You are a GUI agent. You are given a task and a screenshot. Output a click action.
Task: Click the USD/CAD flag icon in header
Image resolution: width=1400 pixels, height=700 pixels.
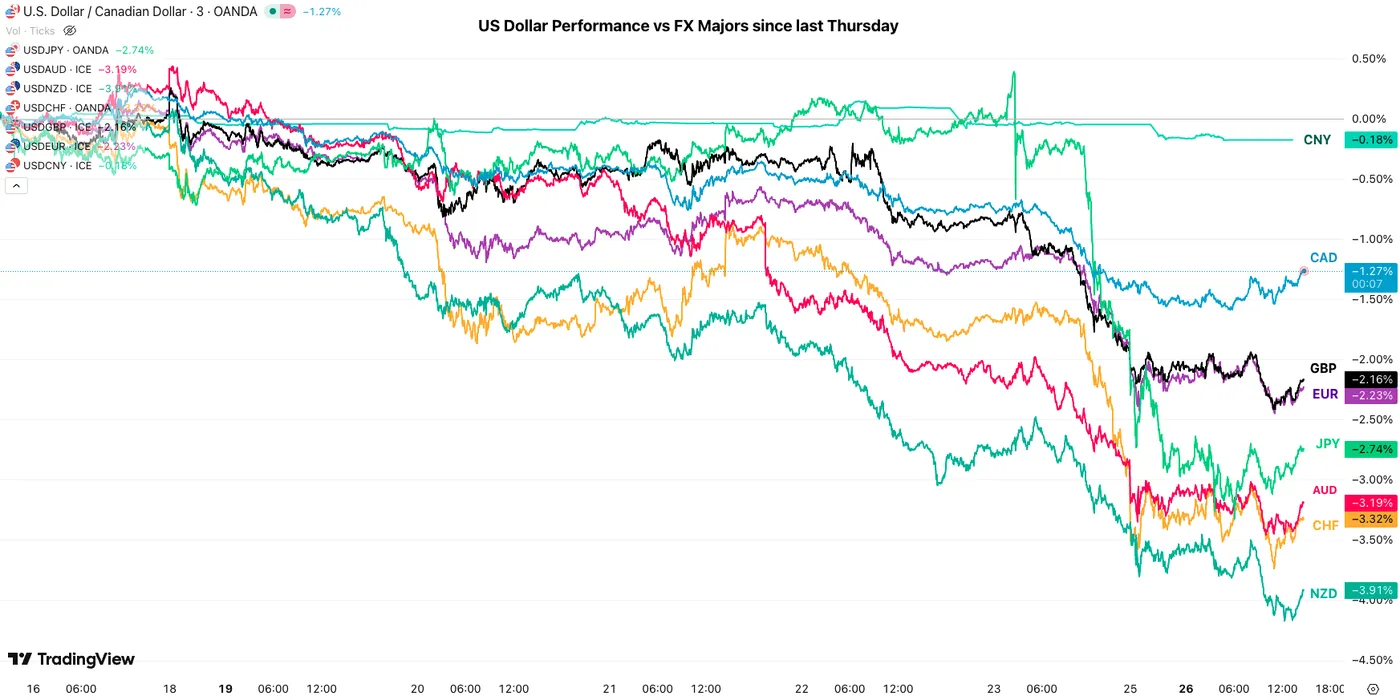[x=13, y=11]
